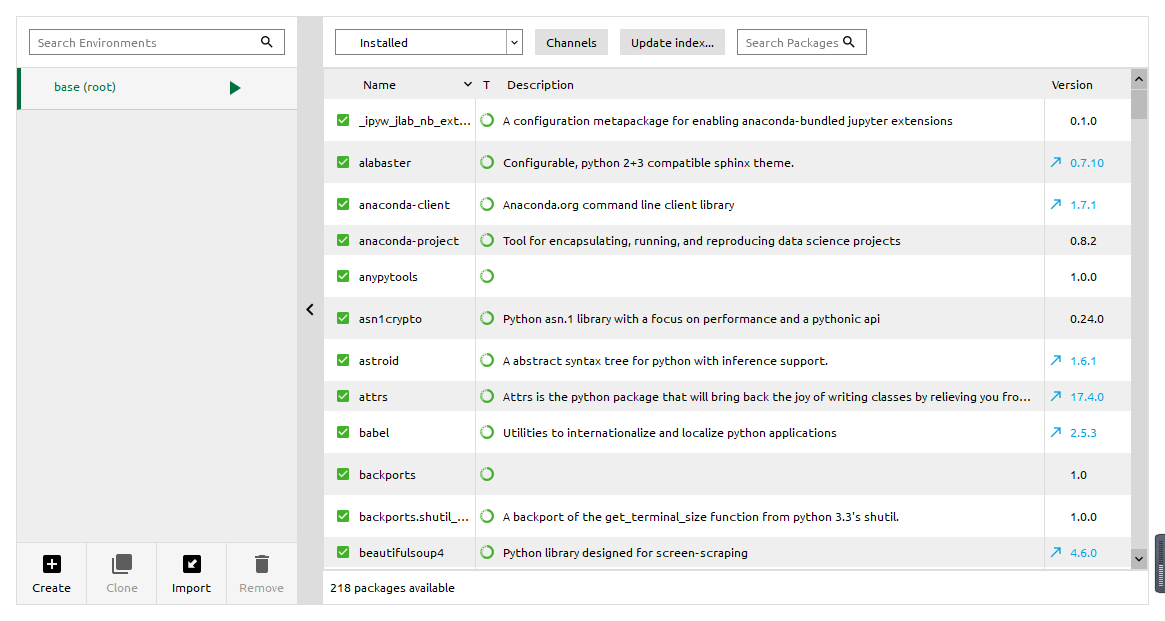Click the update arrow icon for babel
Screen dimensions: 1165x621
pyautogui.click(x=1056, y=432)
